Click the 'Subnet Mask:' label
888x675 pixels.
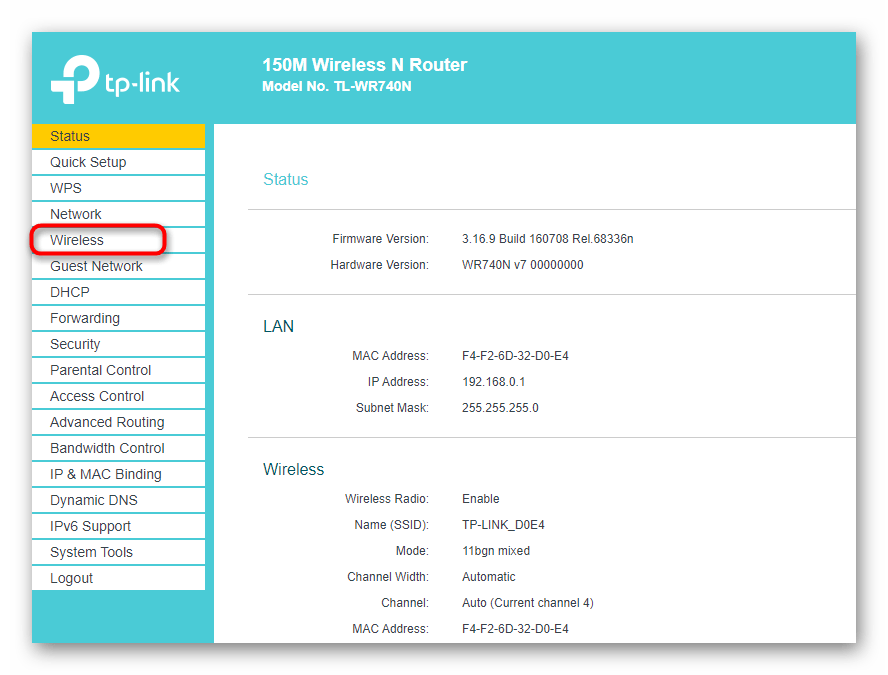[x=392, y=408]
